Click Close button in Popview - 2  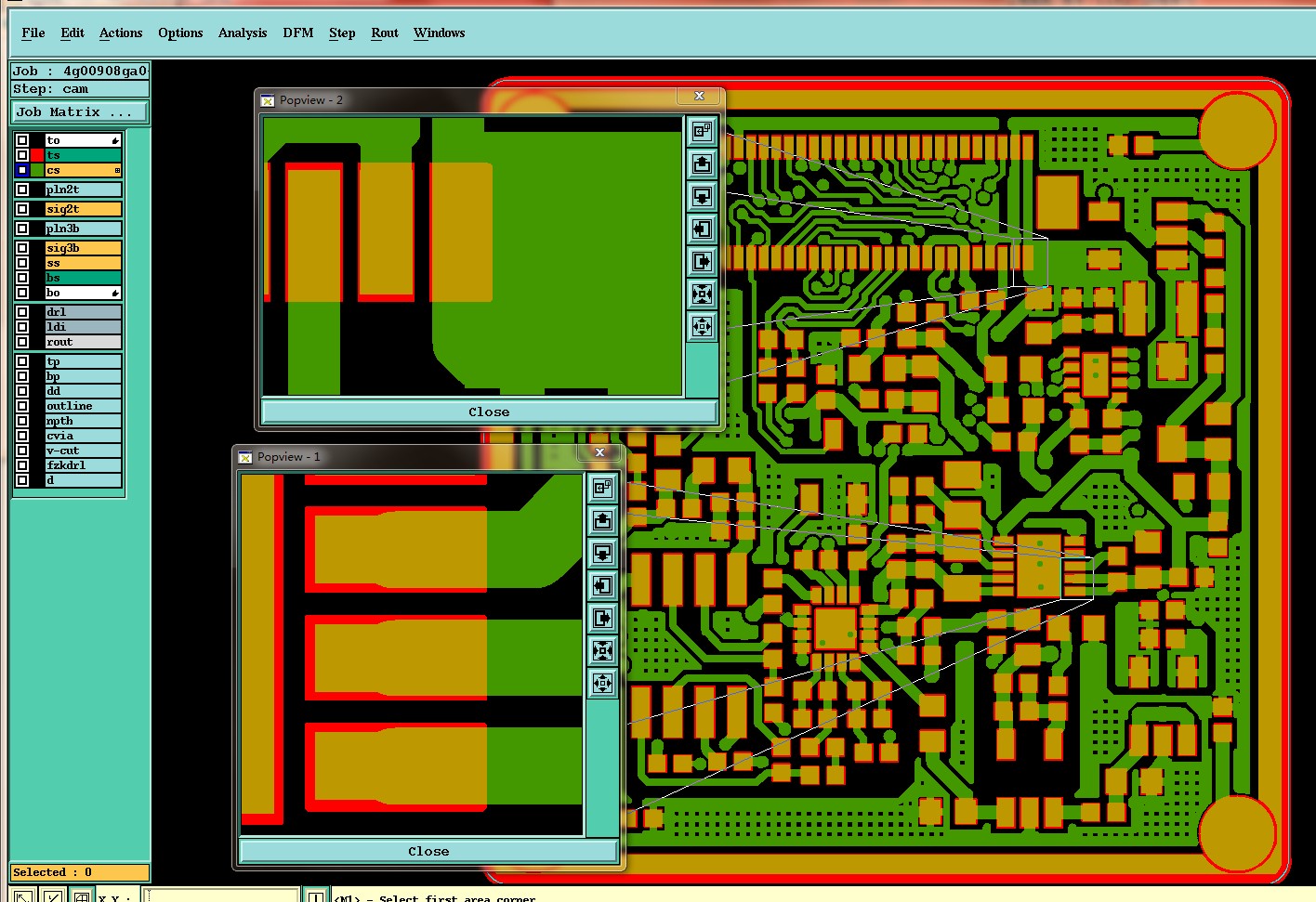[x=489, y=412]
